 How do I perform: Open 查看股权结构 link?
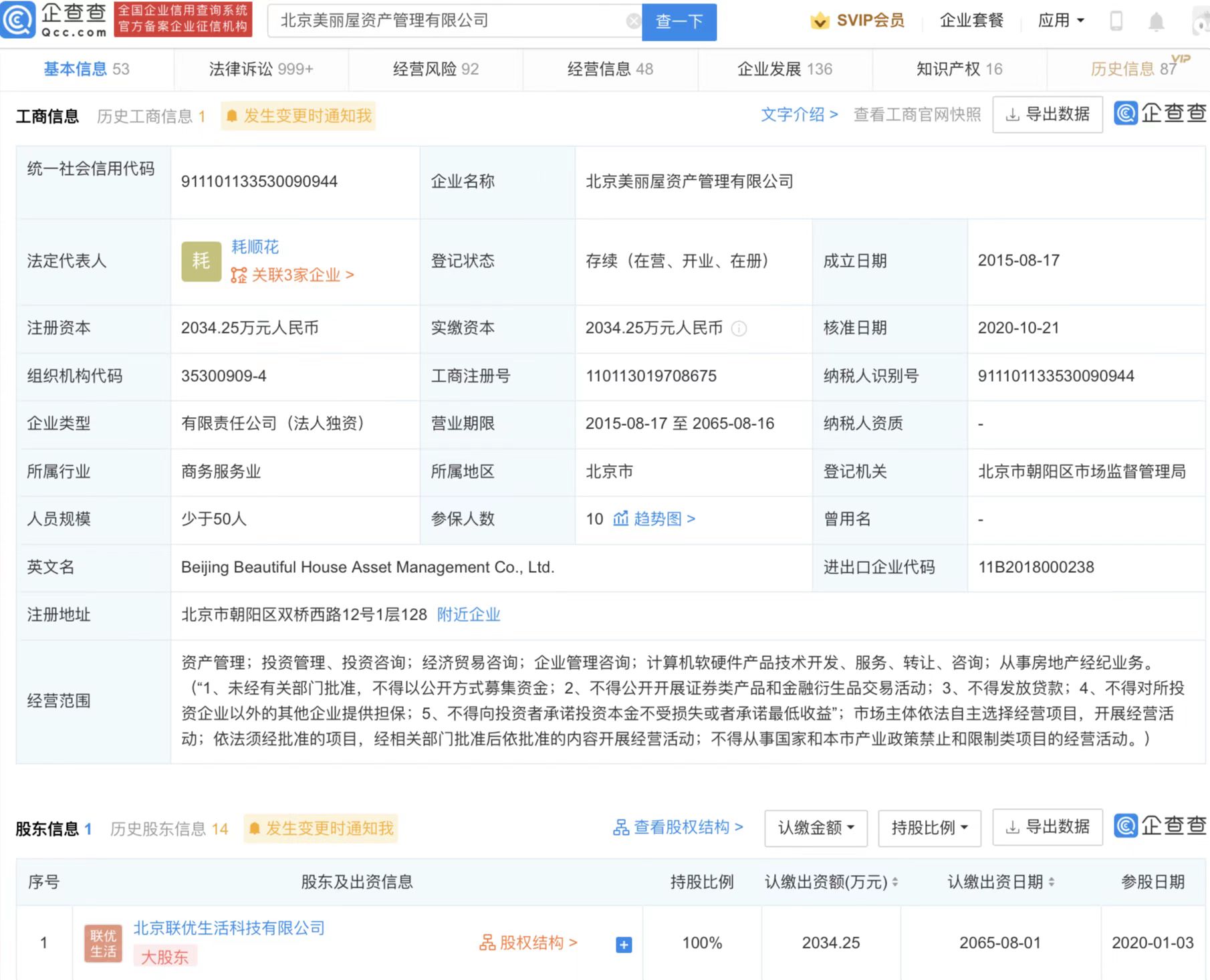click(x=678, y=828)
